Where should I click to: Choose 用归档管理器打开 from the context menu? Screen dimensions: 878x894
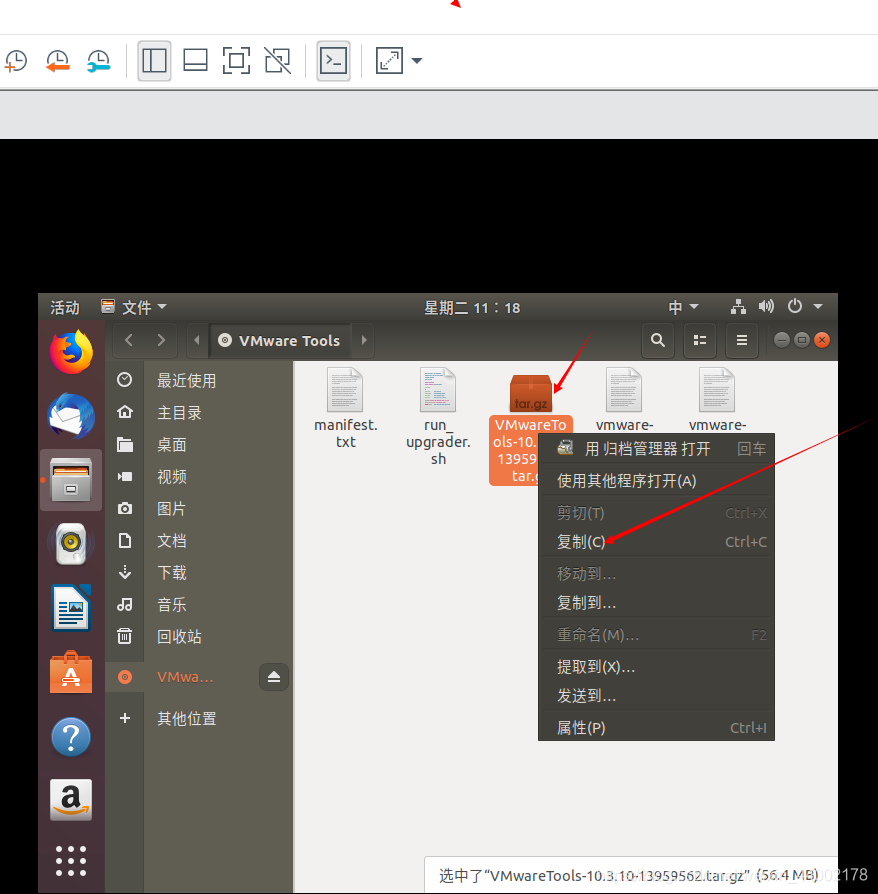click(656, 449)
